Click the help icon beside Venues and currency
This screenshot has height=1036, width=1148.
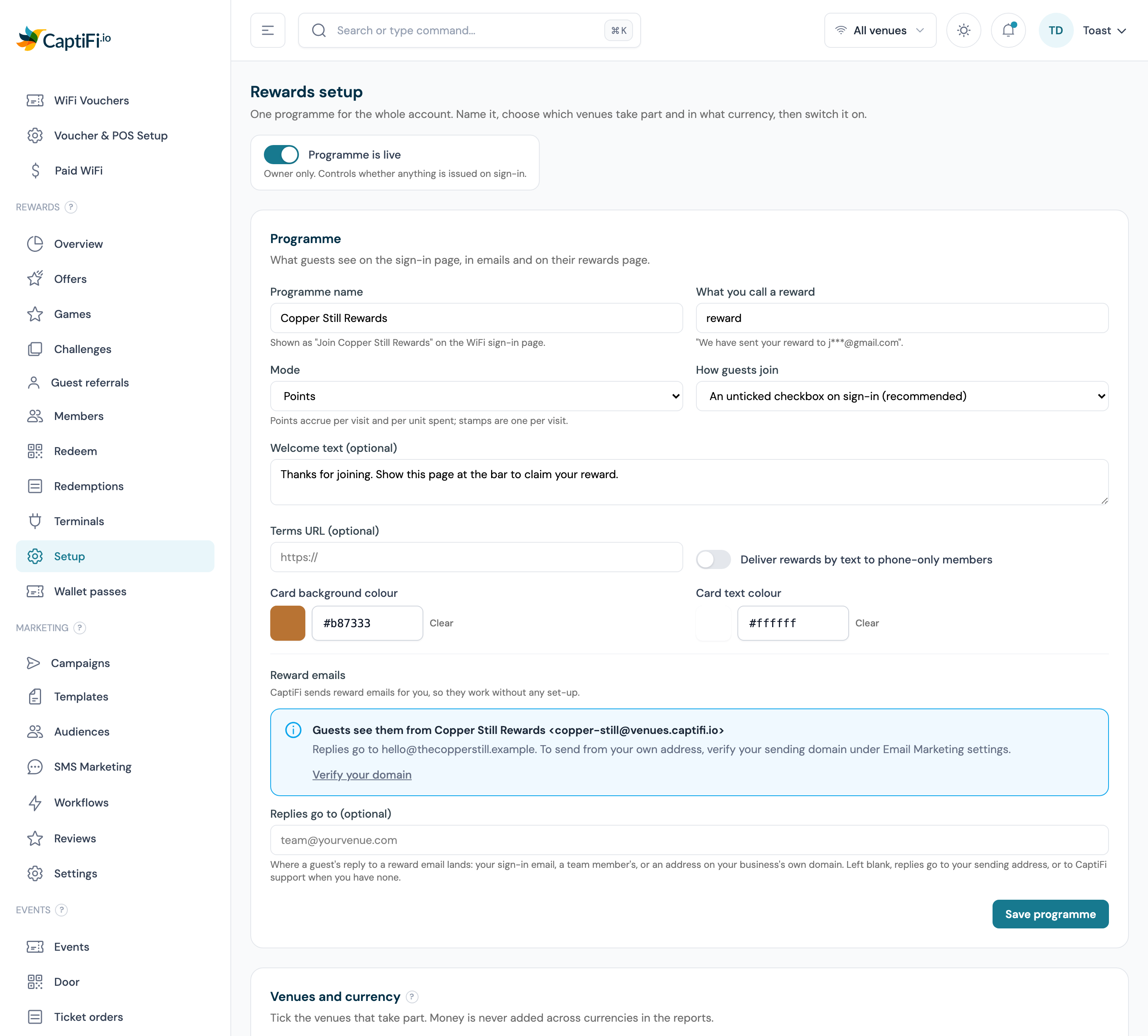(412, 997)
